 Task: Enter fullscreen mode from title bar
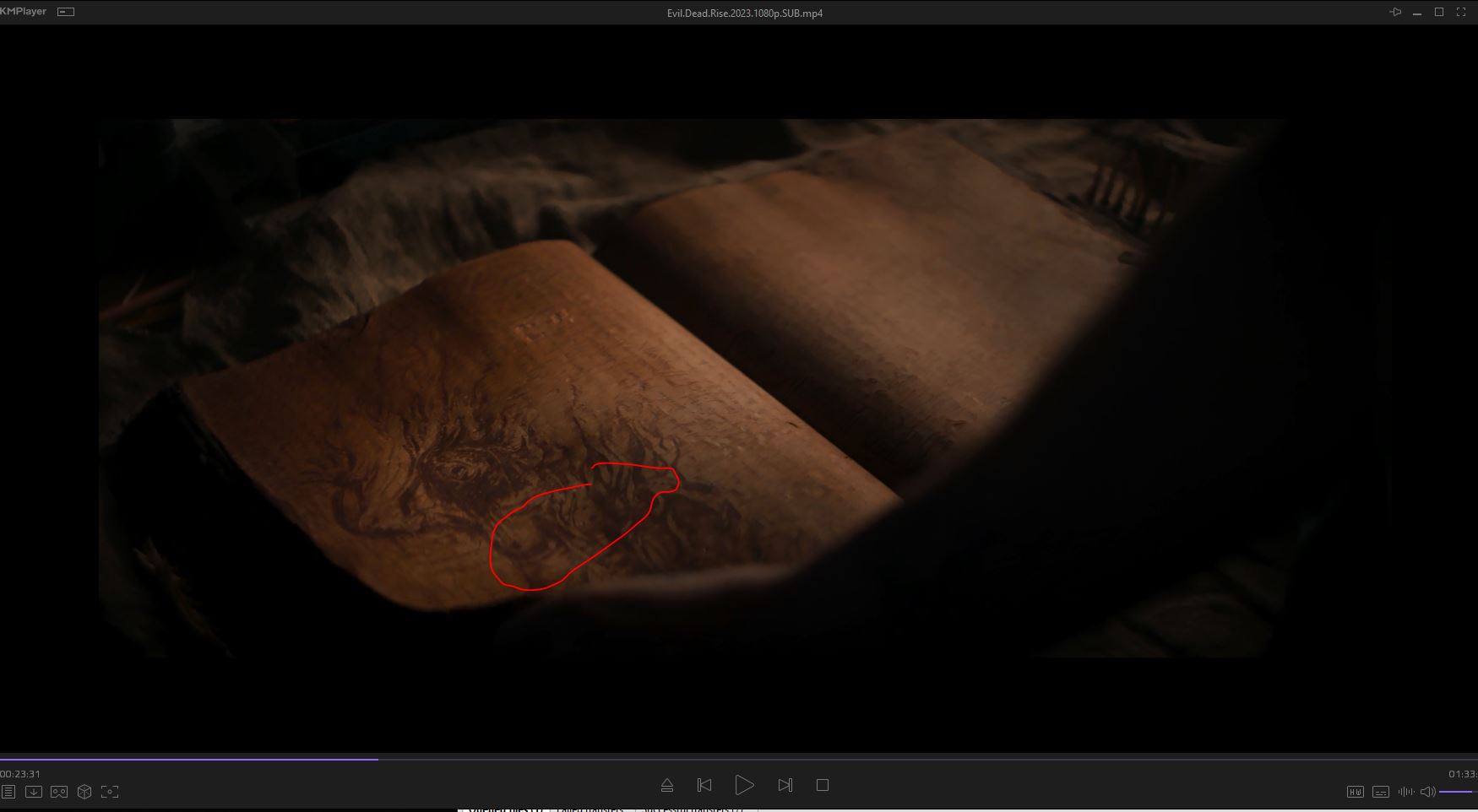1461,12
